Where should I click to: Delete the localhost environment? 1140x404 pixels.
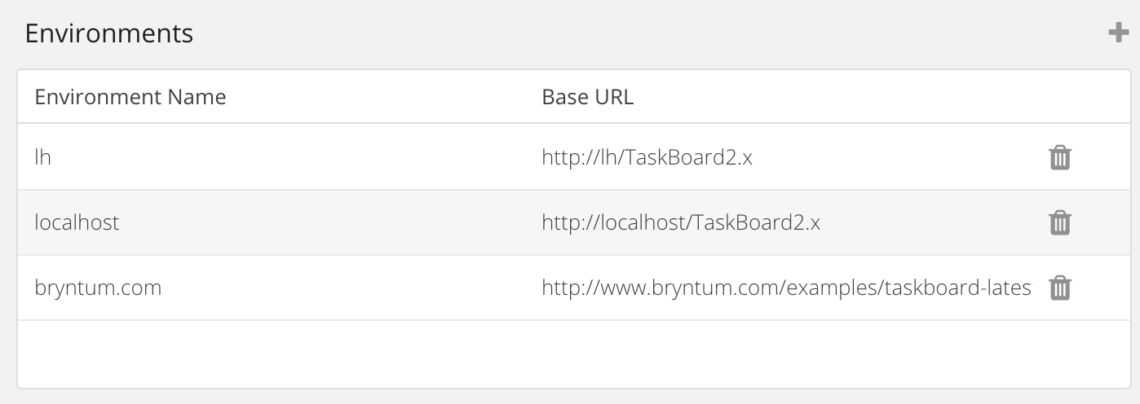pos(1059,223)
